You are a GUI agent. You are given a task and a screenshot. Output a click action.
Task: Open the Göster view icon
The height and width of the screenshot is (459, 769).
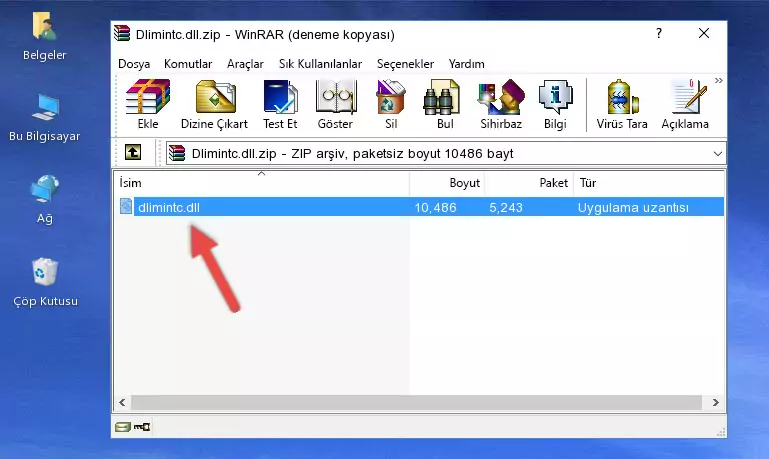click(x=335, y=104)
